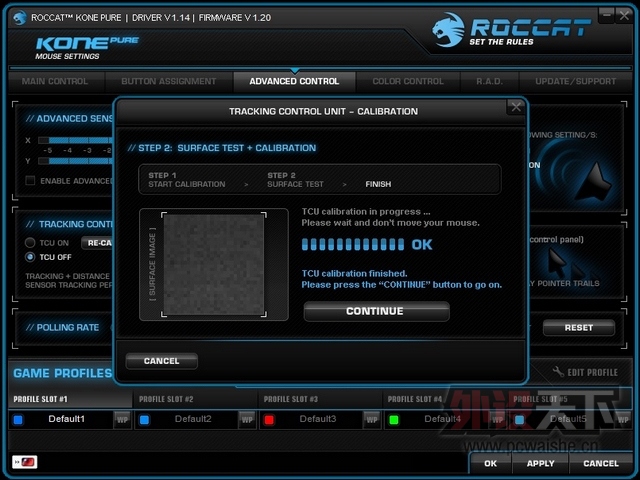Minimize the ROCCAT Kone Pure window
The height and width of the screenshot is (480, 640).
coord(606,16)
